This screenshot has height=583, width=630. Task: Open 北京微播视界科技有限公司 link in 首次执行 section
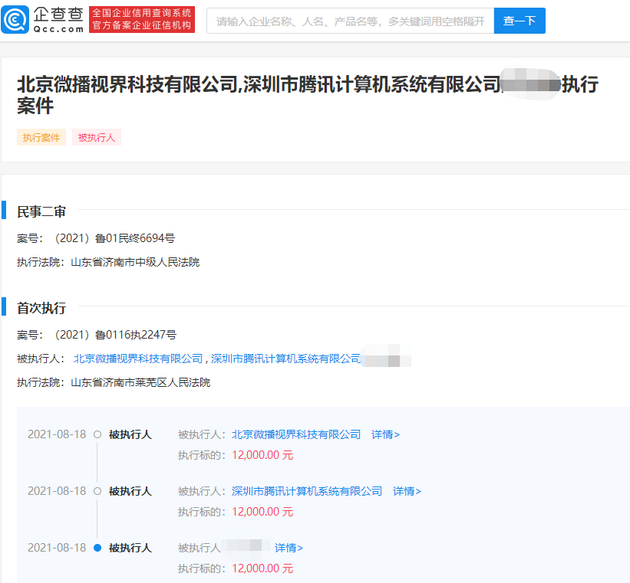click(138, 359)
